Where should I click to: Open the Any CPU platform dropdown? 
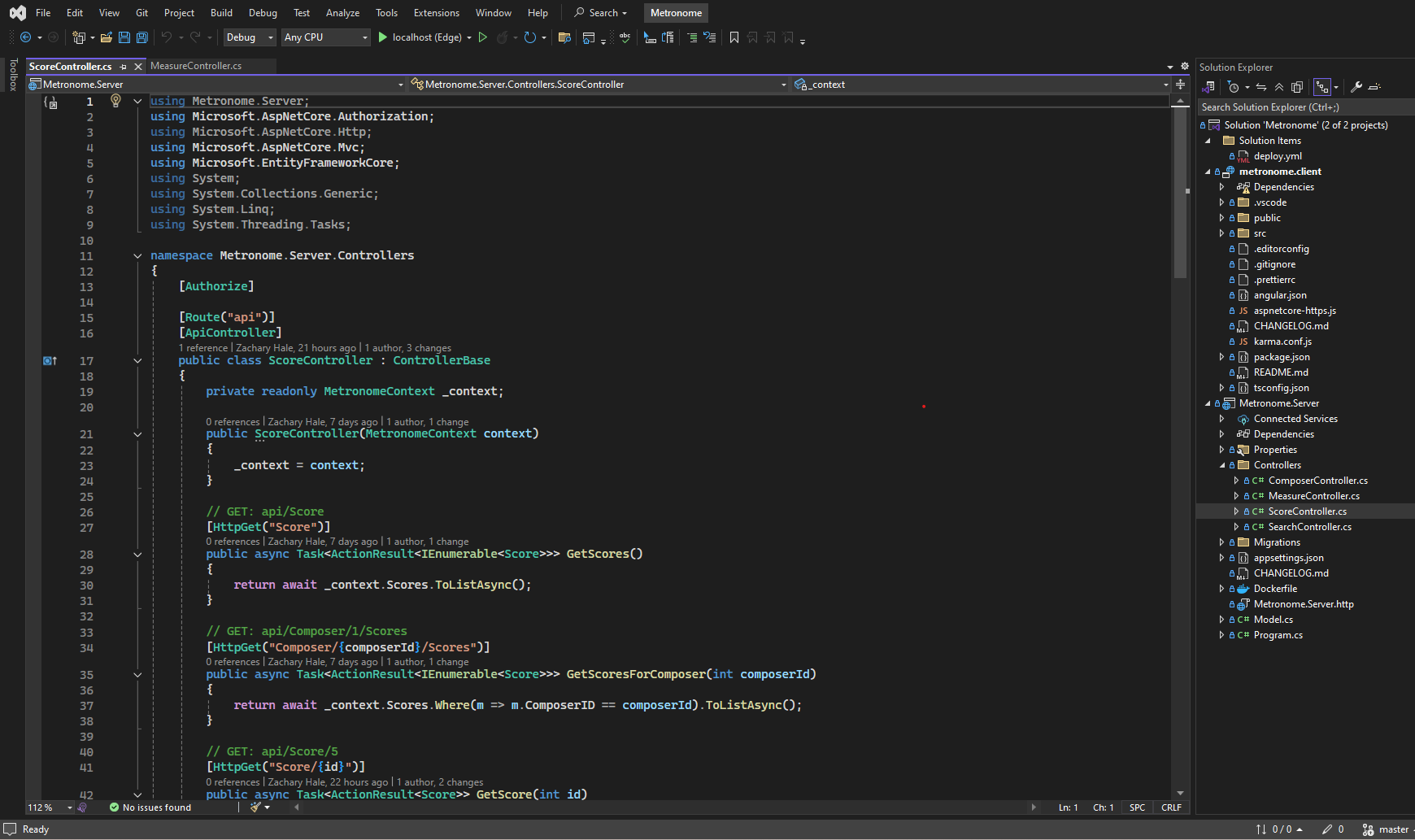tap(324, 37)
